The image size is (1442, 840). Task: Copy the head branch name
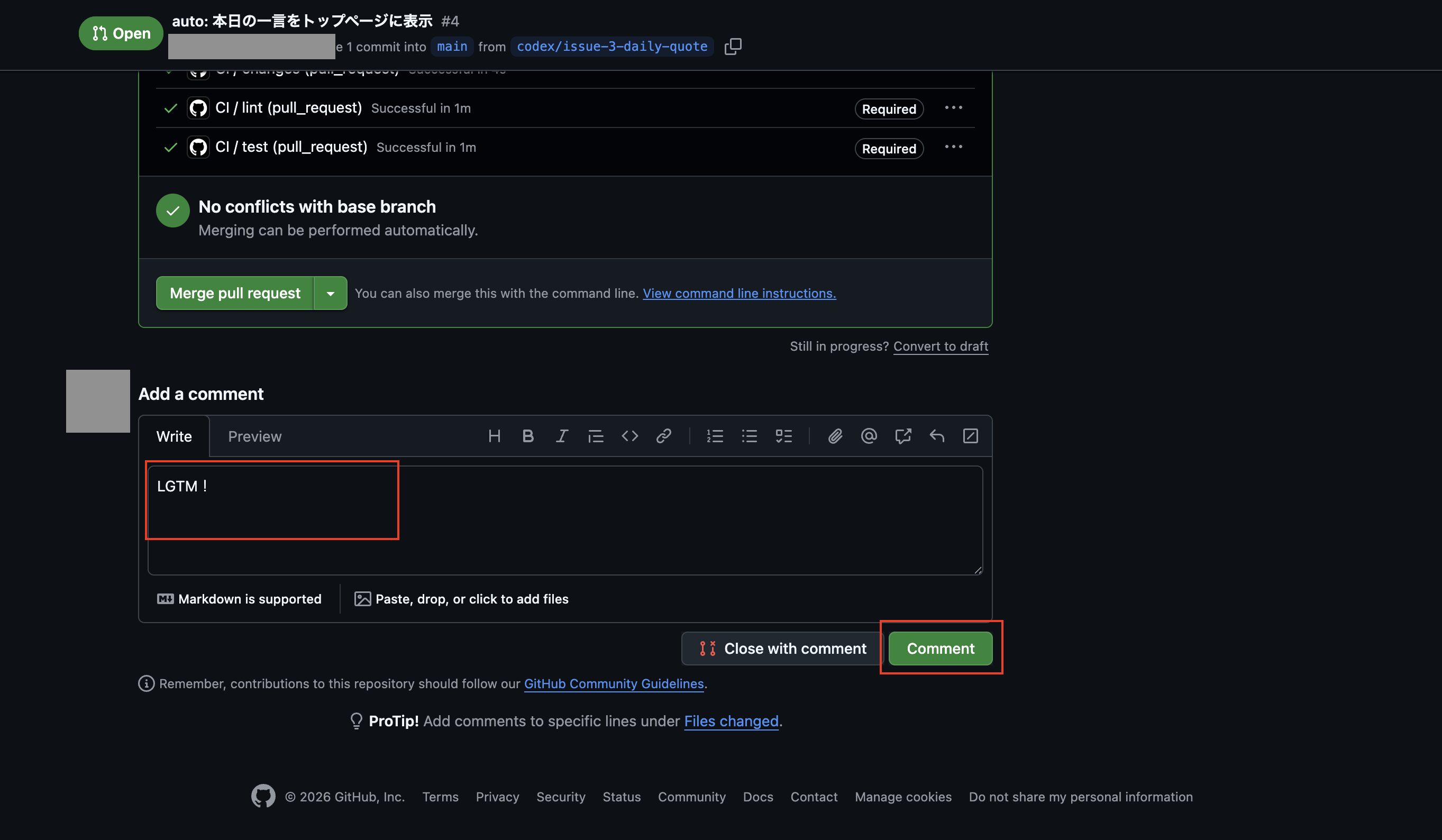pyautogui.click(x=733, y=47)
